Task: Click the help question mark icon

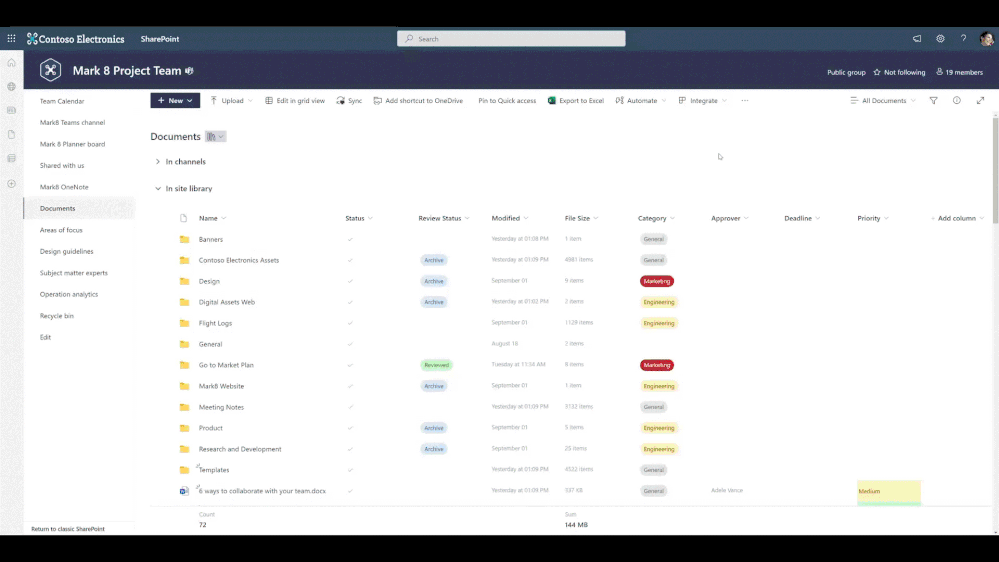Action: tap(963, 38)
